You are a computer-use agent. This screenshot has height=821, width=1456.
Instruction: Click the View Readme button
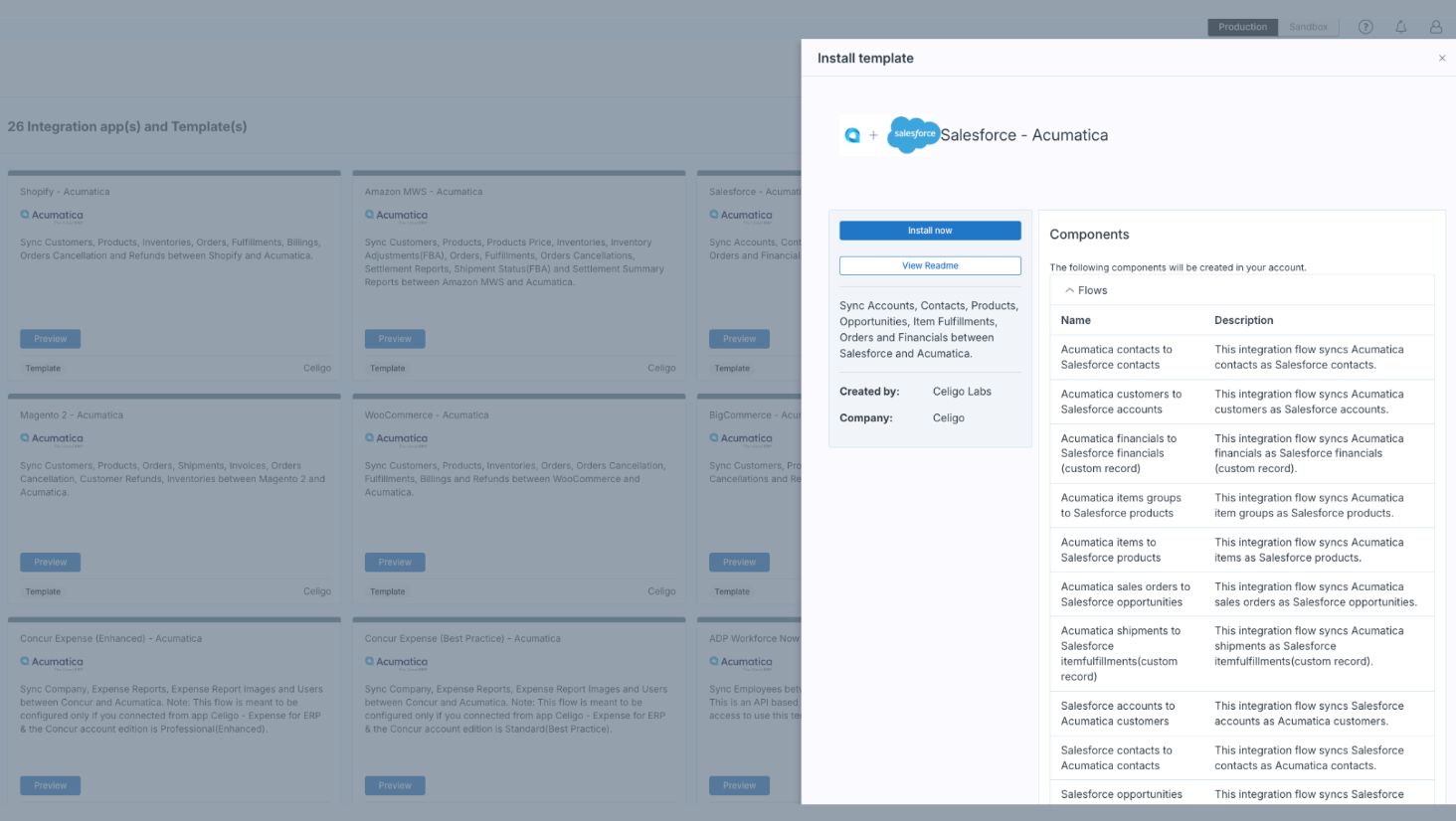coord(930,265)
